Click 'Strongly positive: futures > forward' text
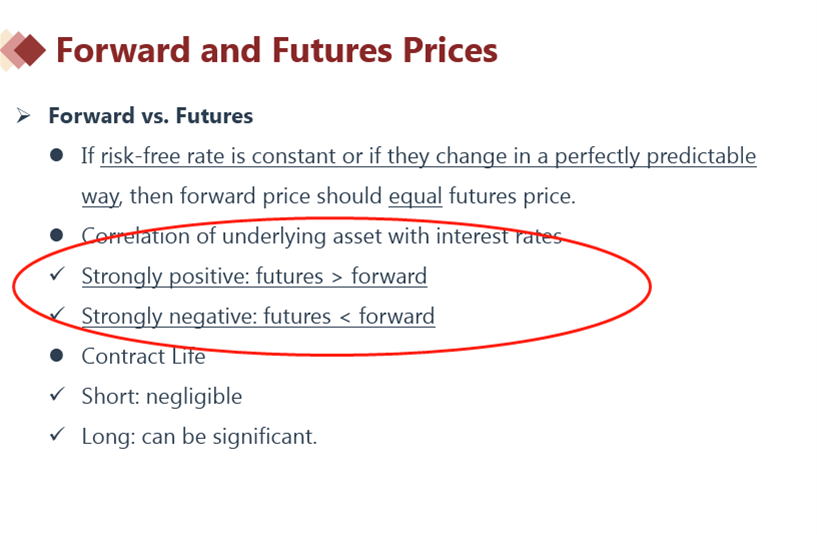 254,276
